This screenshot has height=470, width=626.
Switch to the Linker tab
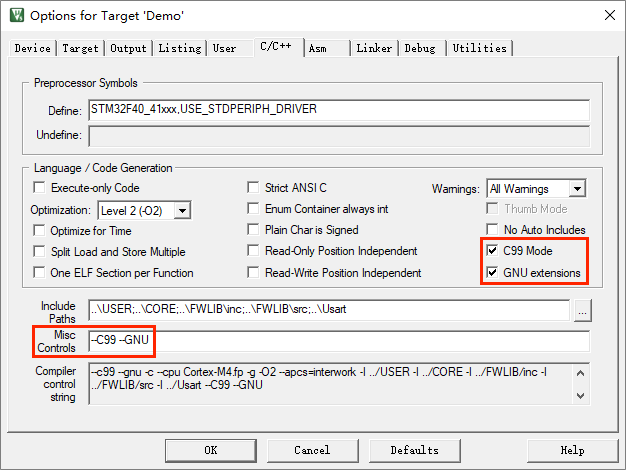[374, 48]
